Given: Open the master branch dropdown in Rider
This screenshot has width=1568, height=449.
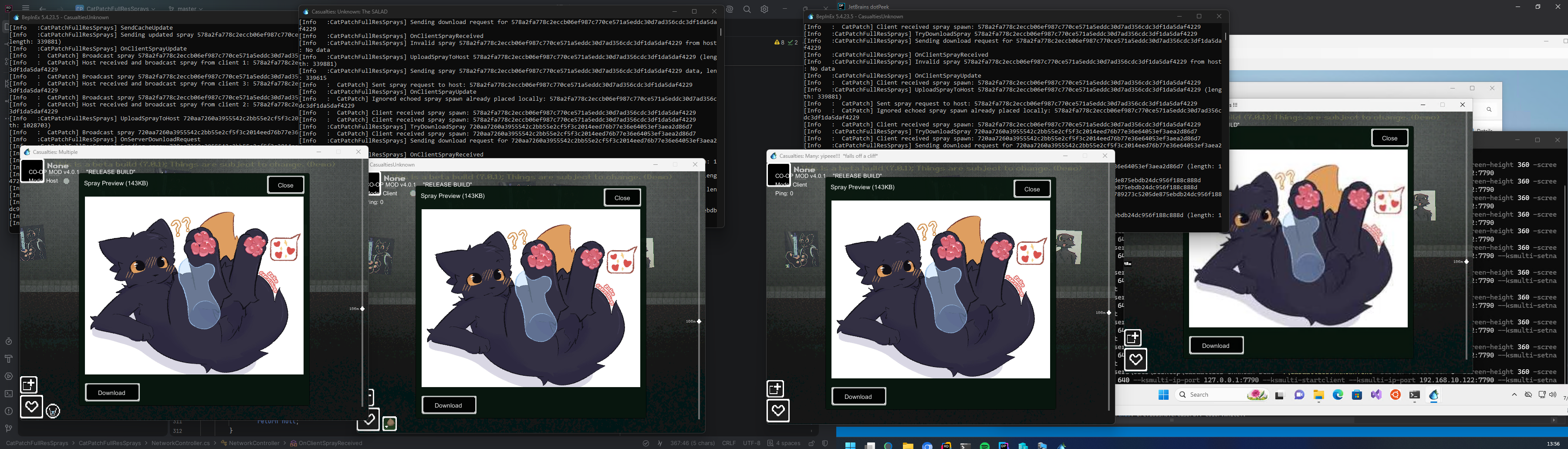Looking at the screenshot, I should click(x=186, y=9).
